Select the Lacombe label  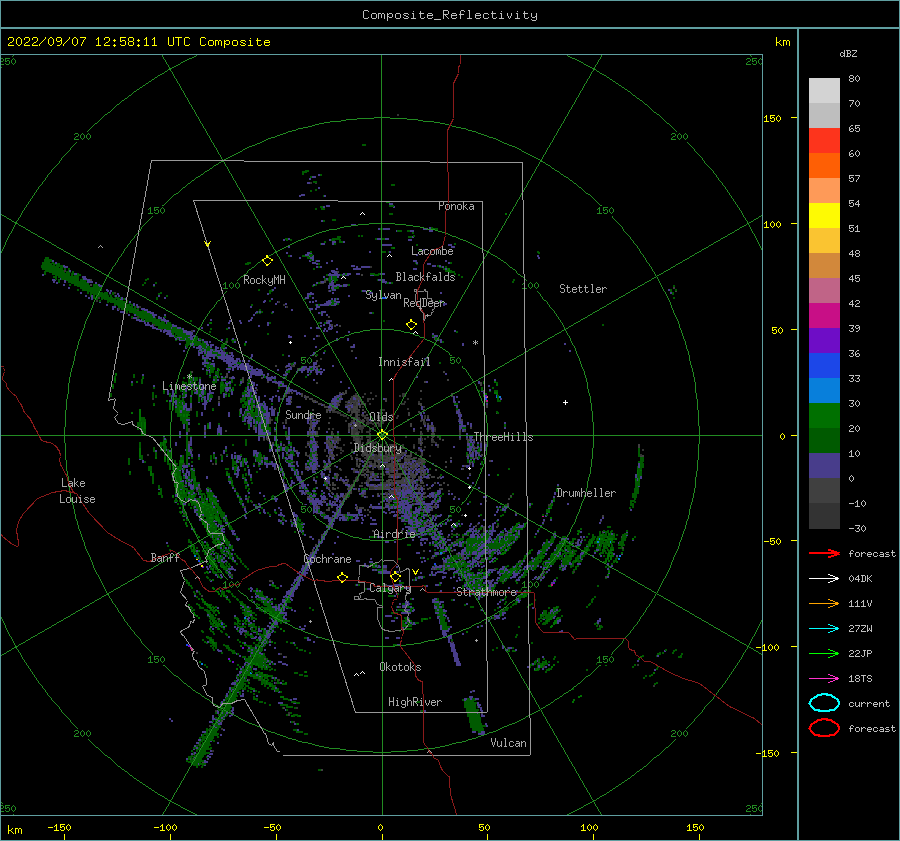[x=432, y=251]
